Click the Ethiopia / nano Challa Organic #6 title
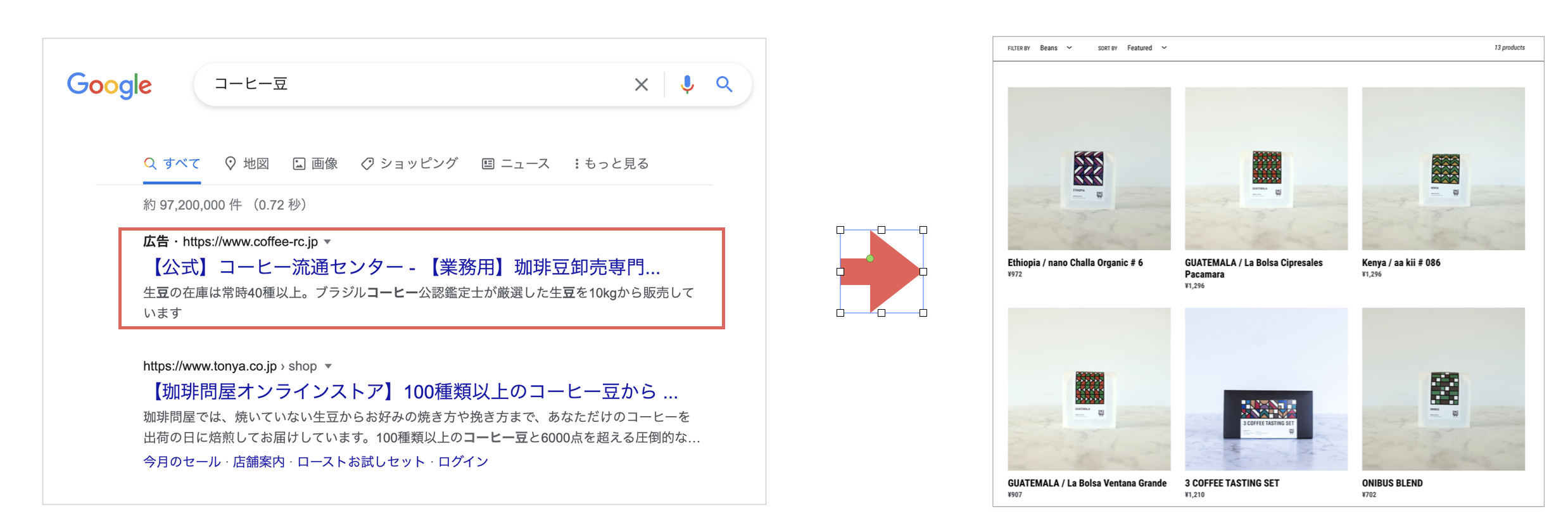This screenshot has width=1568, height=527. point(1075,263)
